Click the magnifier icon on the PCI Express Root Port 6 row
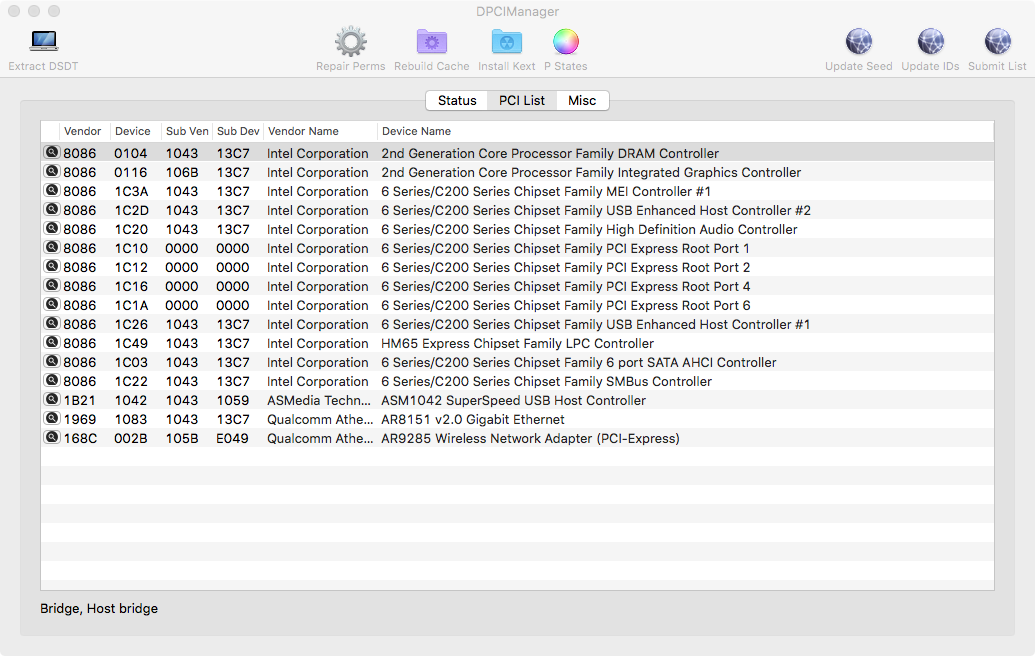 point(51,305)
